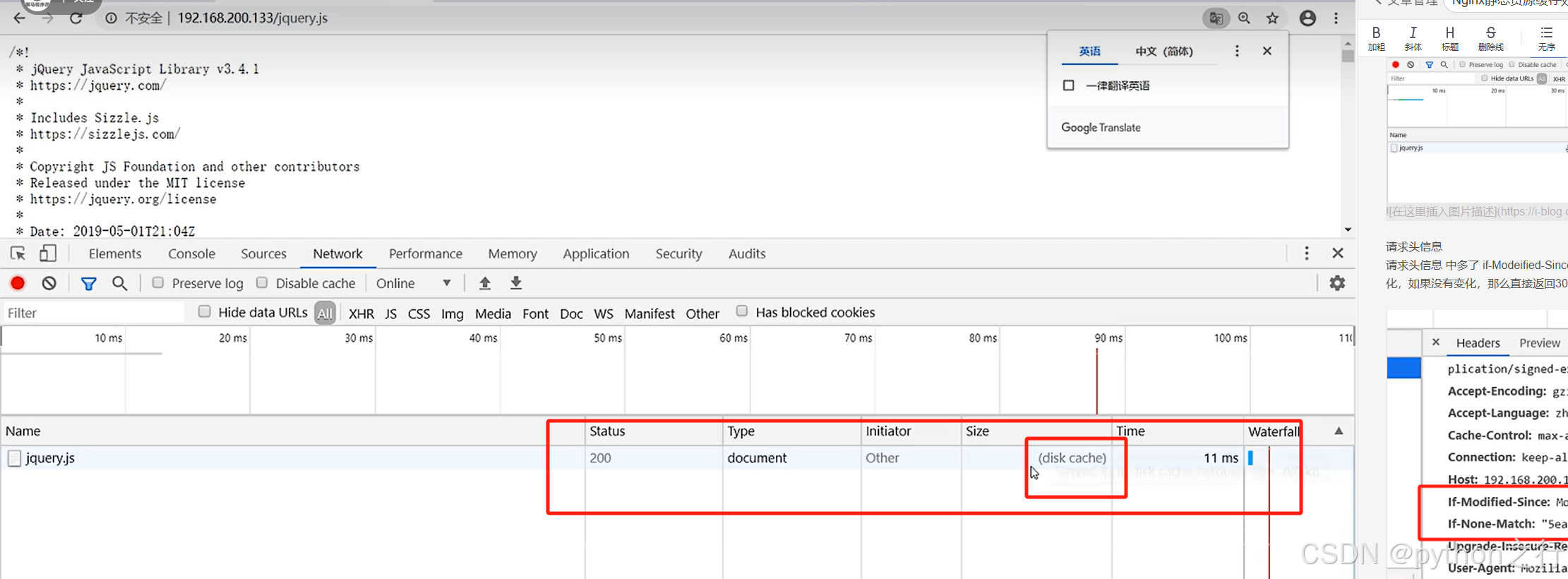Stop recording network log

point(18,283)
